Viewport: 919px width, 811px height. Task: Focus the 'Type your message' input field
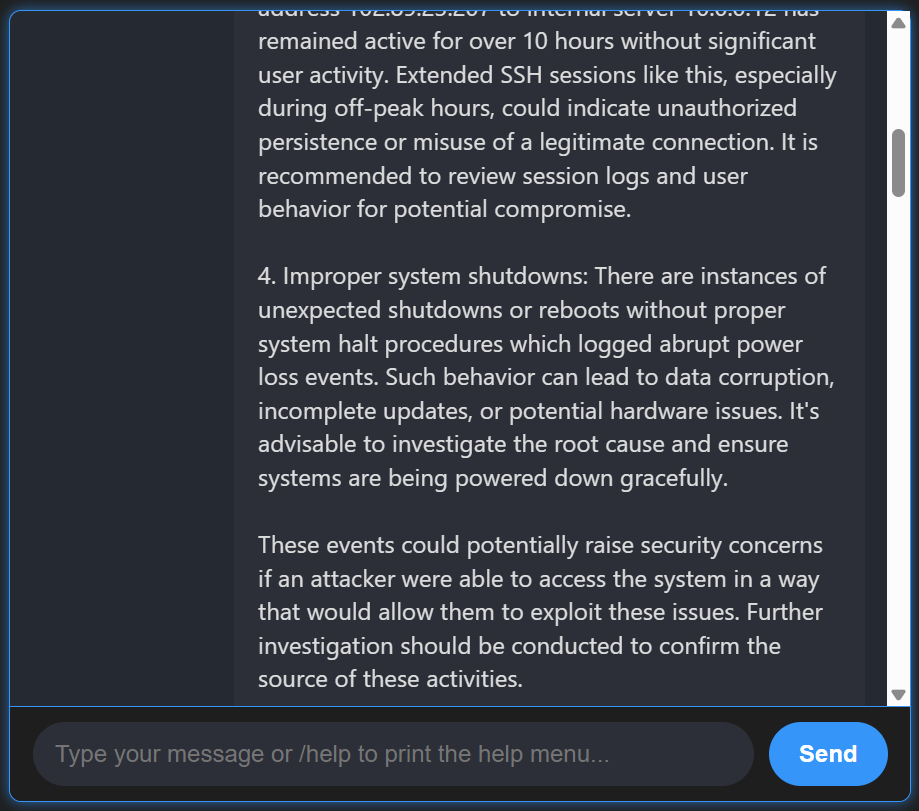pos(393,754)
